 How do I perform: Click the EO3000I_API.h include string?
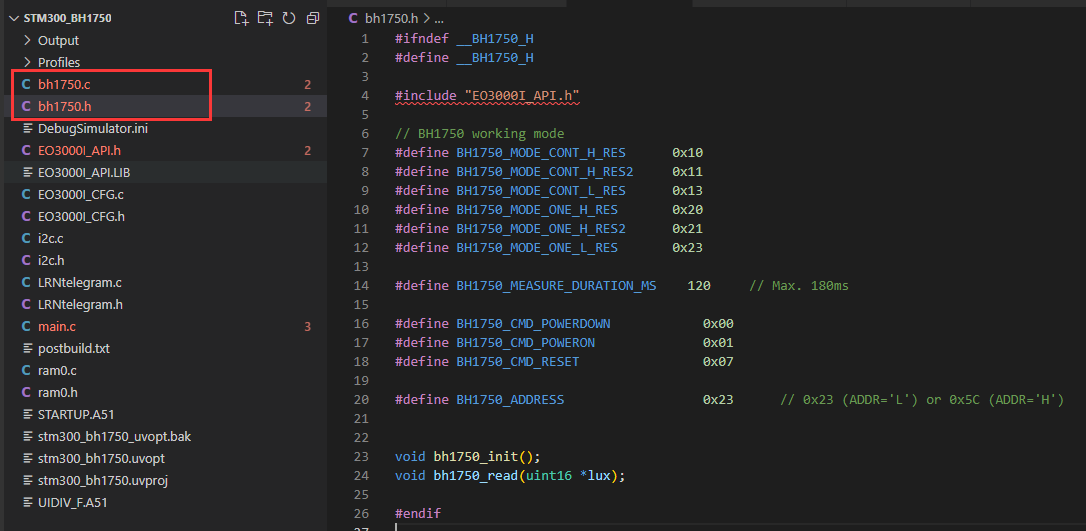521,96
